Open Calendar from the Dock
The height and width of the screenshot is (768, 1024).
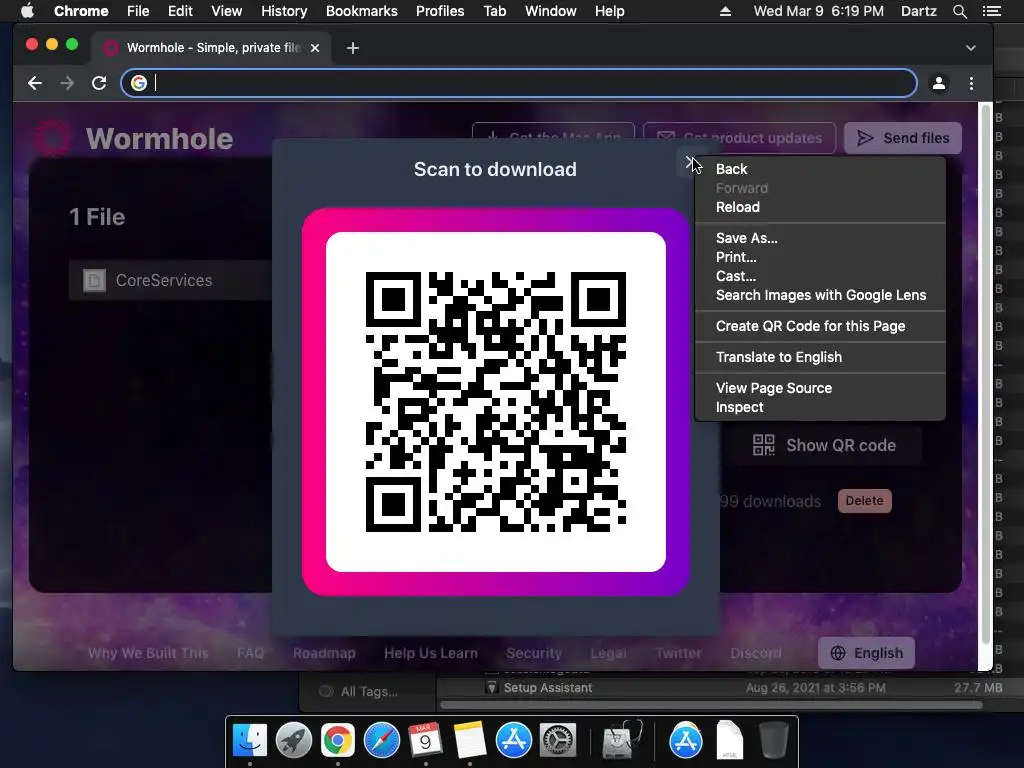[x=425, y=741]
